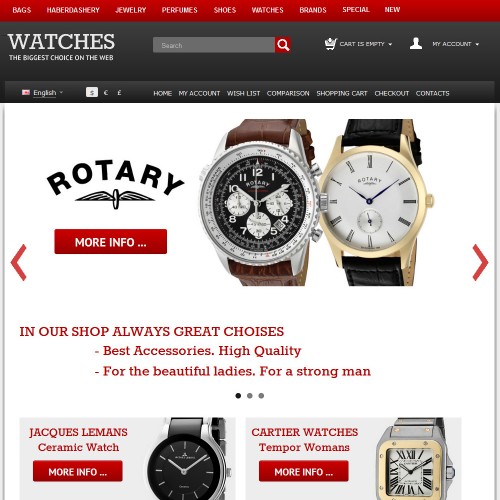Click into the Search input field
This screenshot has width=500, height=500.
[x=214, y=45]
